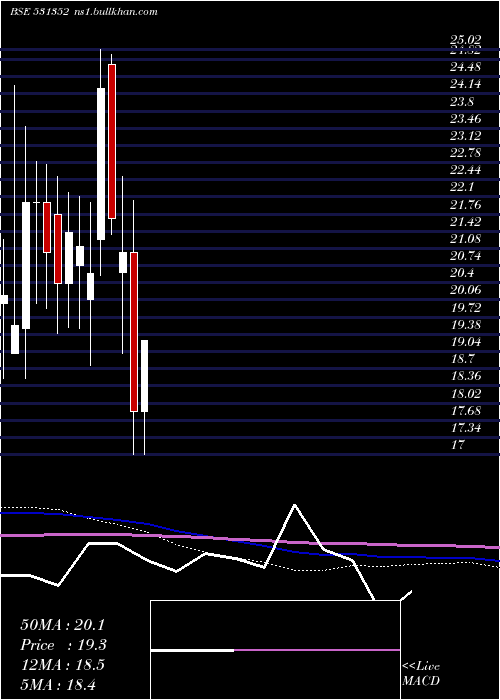The height and width of the screenshot is (700, 500).
Task: Click the peak of the white indicator line
Action: (294, 504)
